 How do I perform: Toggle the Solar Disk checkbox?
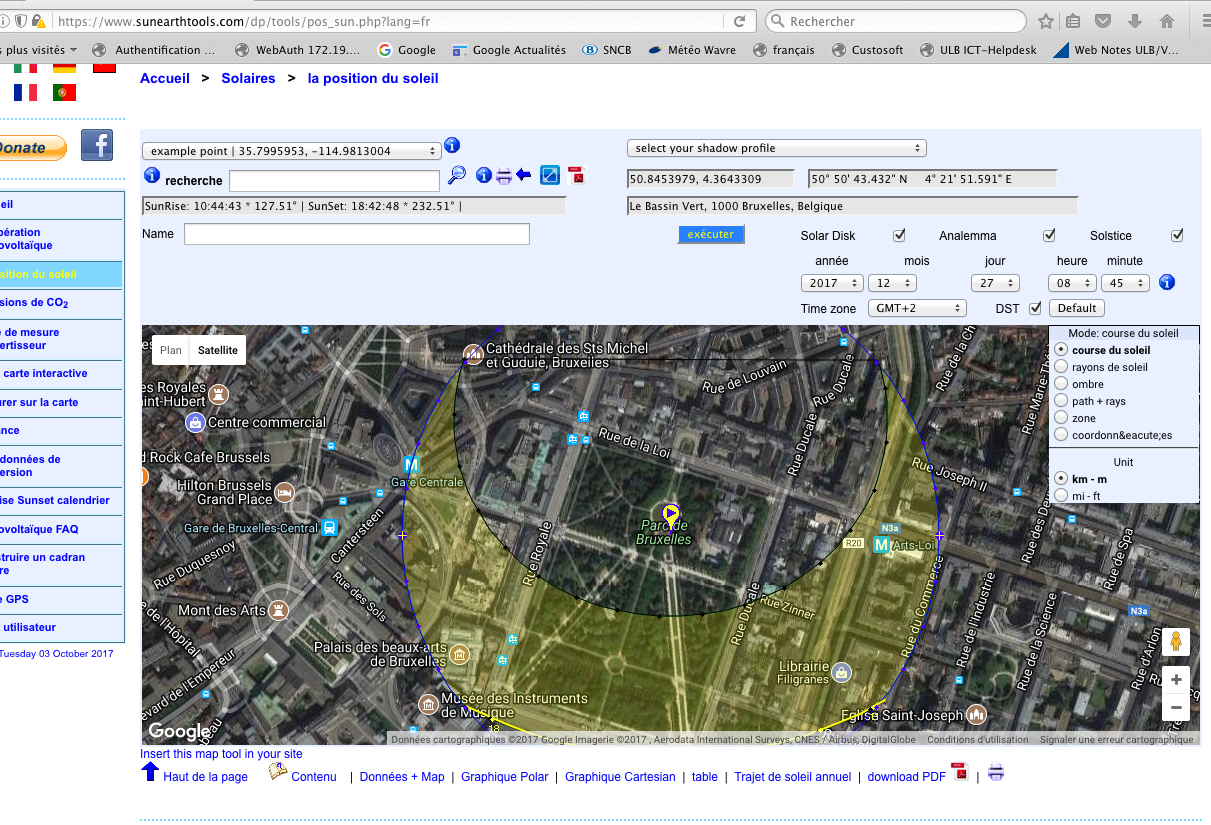899,236
